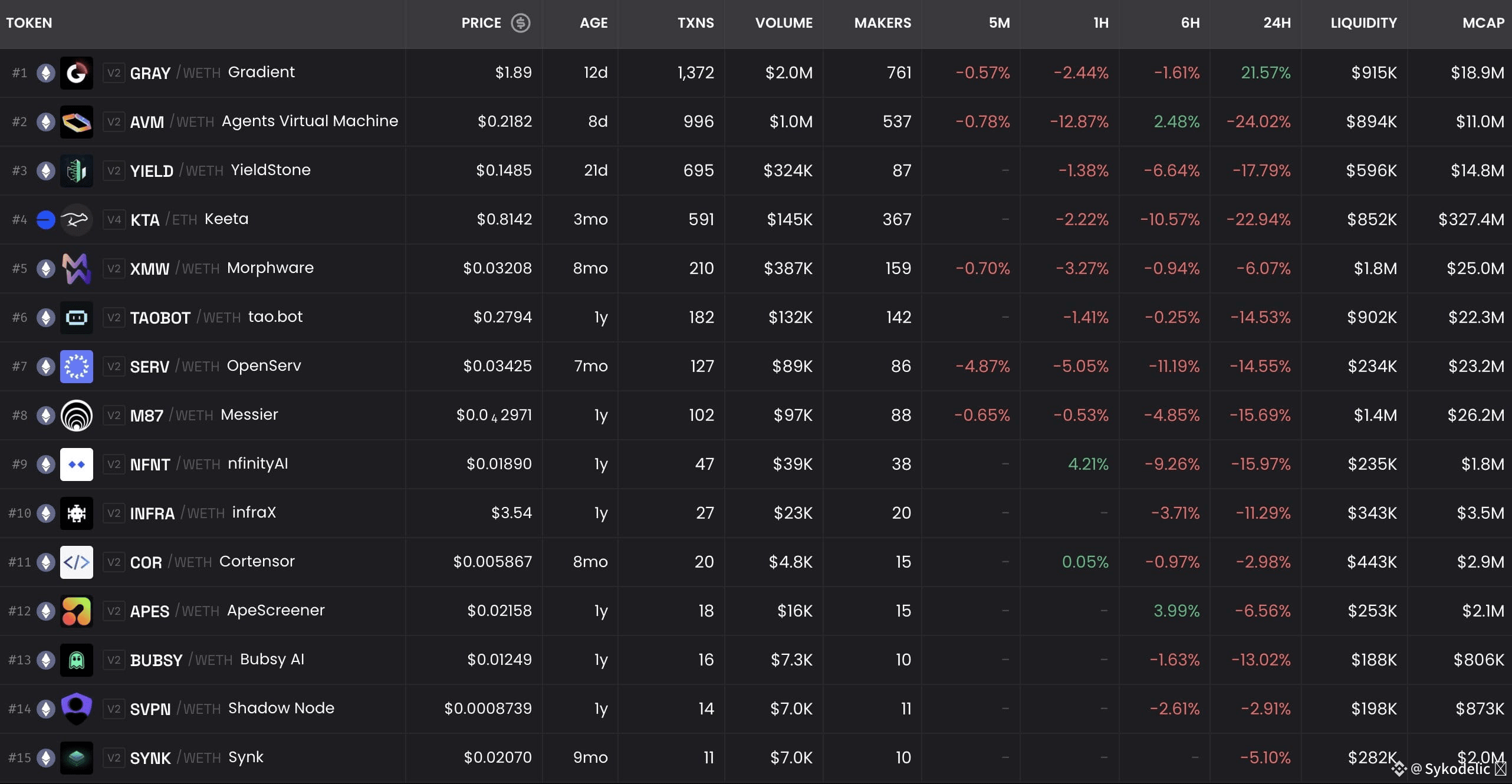Click the APES ApeScreener token logo

coord(77,611)
